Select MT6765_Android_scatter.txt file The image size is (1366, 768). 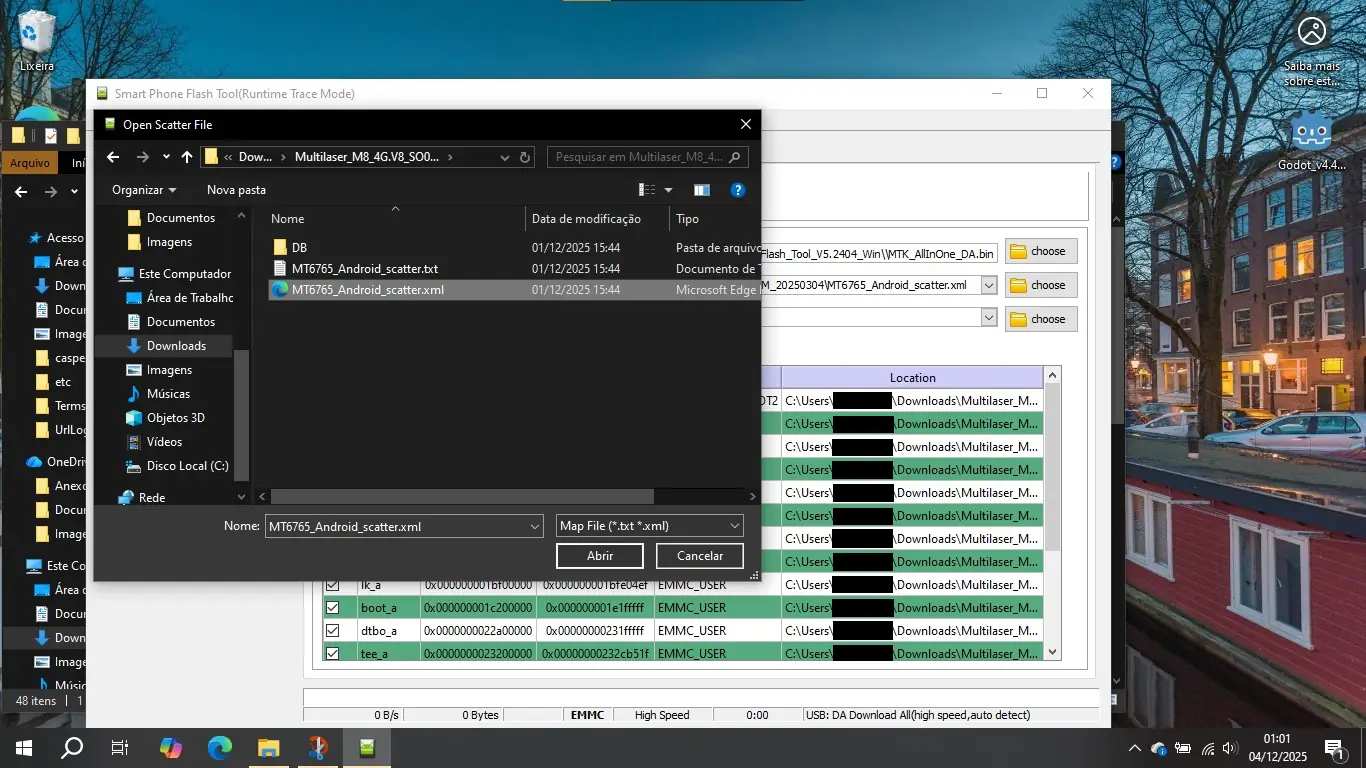364,269
